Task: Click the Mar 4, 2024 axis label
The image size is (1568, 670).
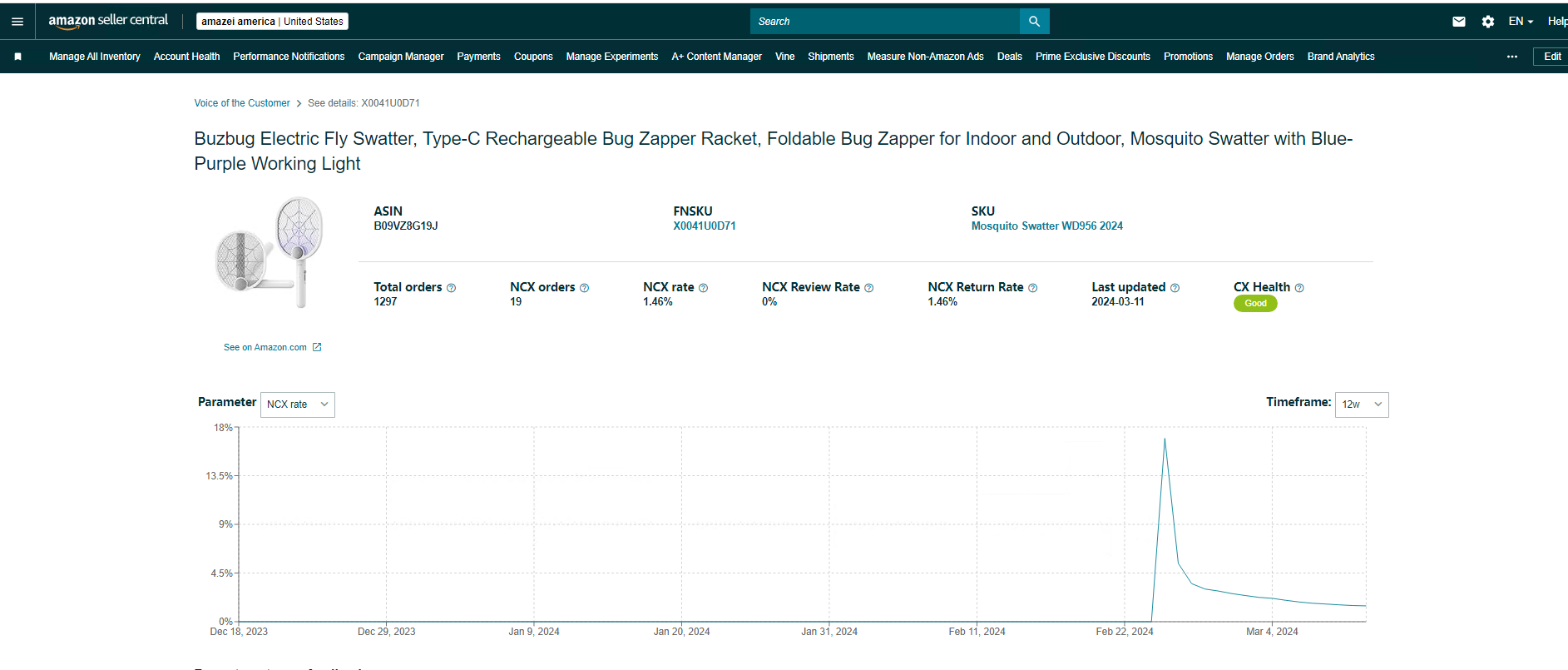Action: click(1272, 632)
